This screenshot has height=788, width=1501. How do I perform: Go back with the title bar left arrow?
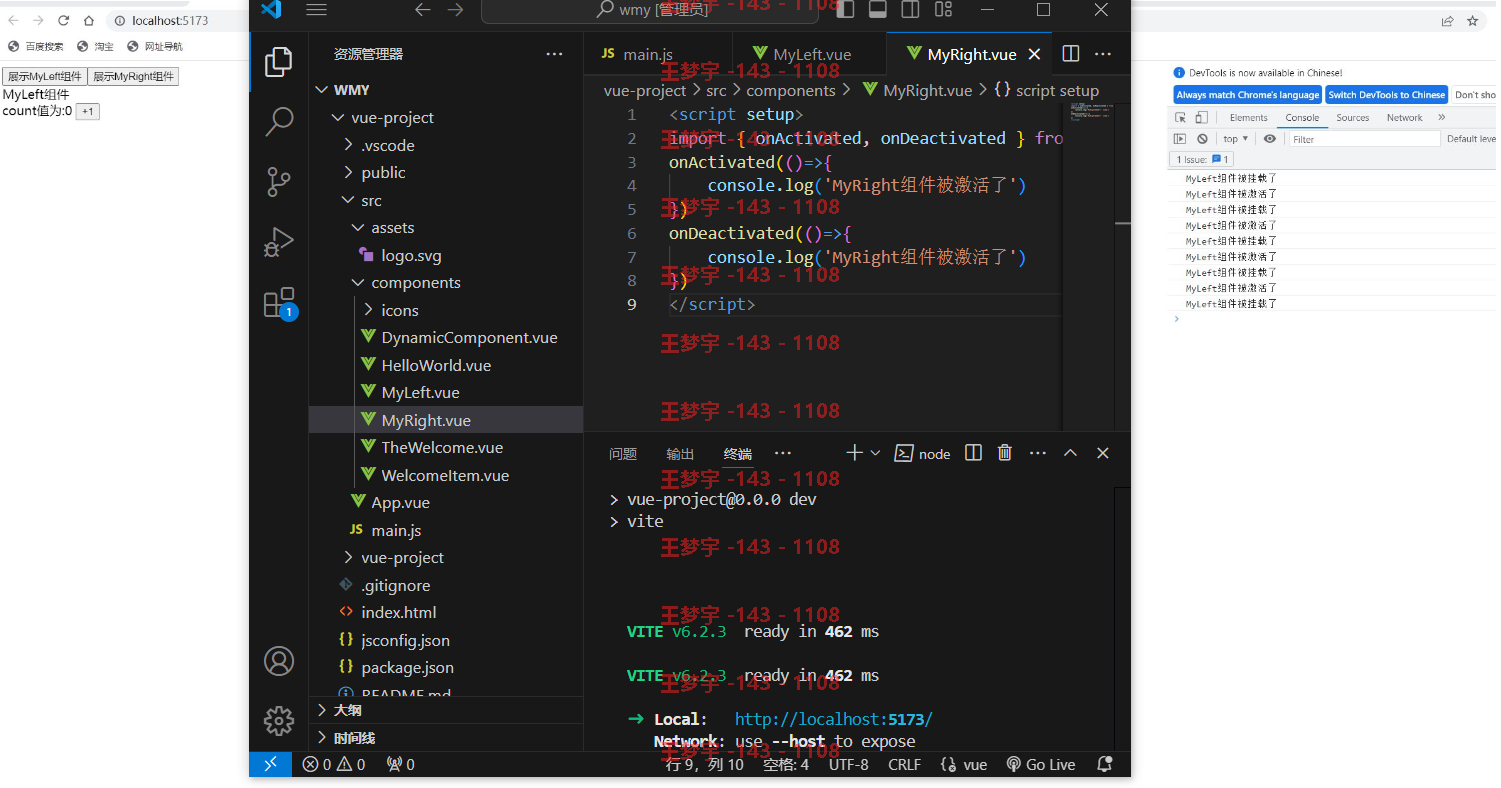pyautogui.click(x=423, y=10)
